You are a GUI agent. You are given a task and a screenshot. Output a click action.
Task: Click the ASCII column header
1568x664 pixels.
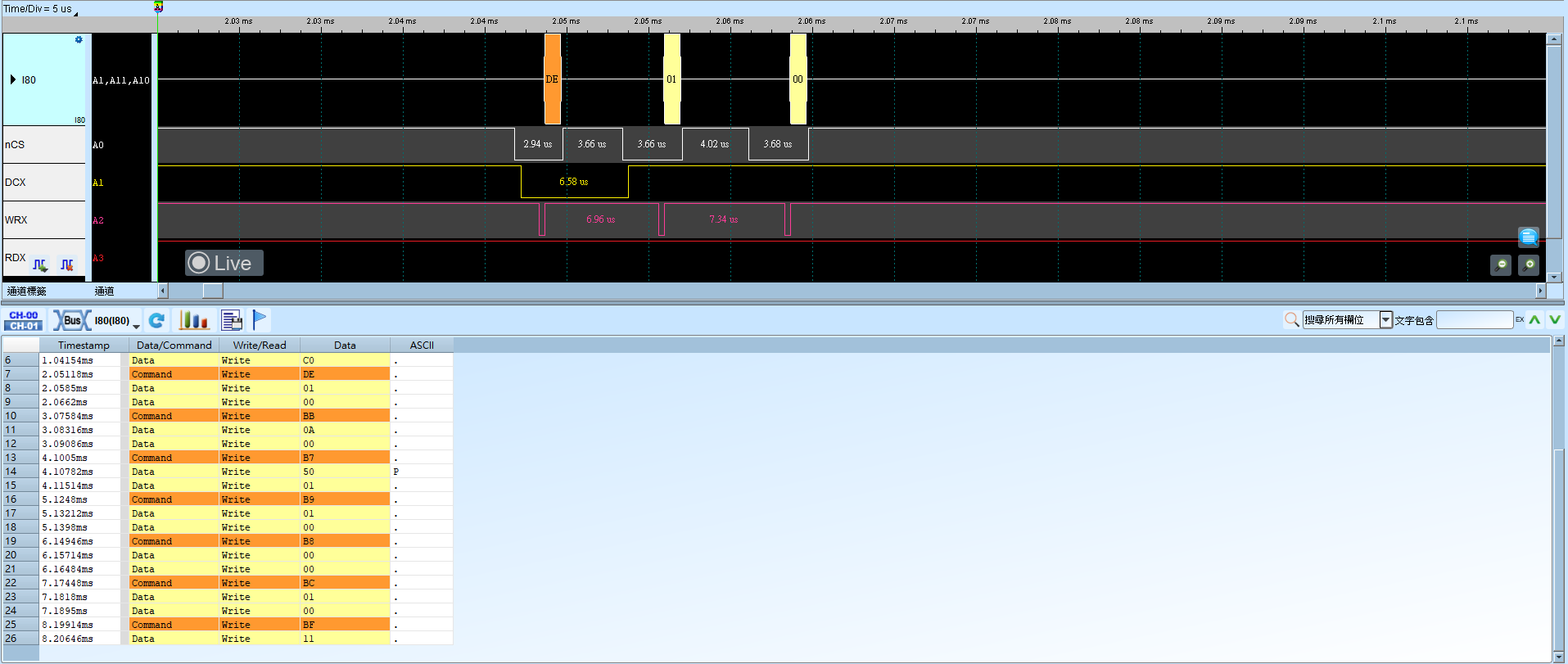click(x=422, y=346)
